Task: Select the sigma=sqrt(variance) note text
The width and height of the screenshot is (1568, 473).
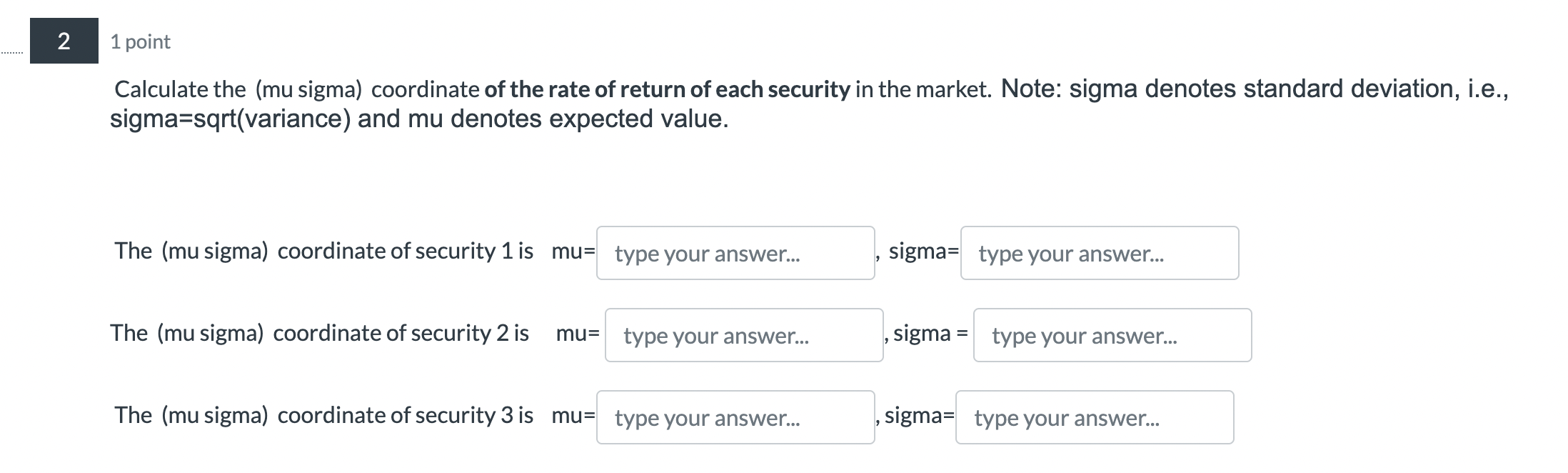Action: click(x=418, y=119)
